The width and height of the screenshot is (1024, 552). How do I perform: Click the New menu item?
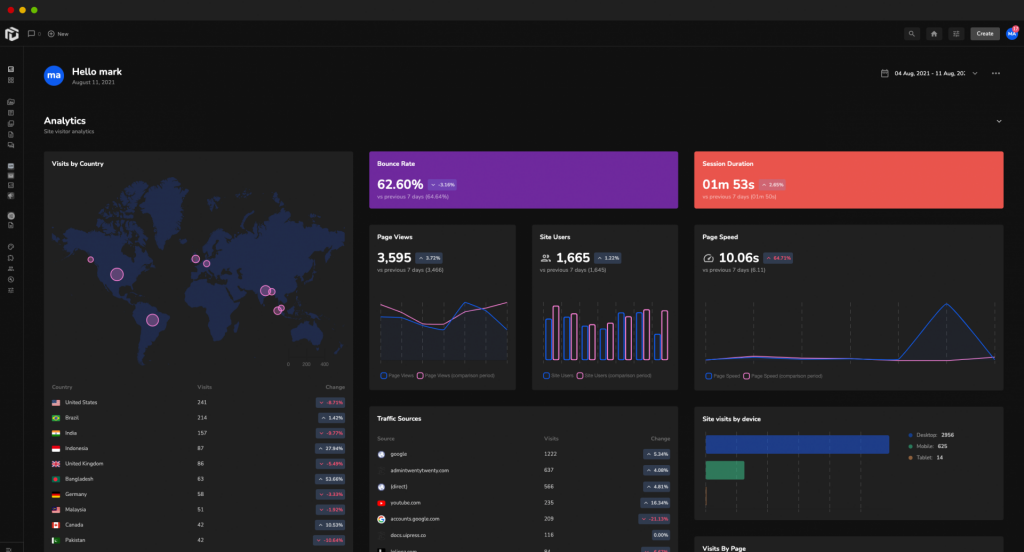pos(58,34)
